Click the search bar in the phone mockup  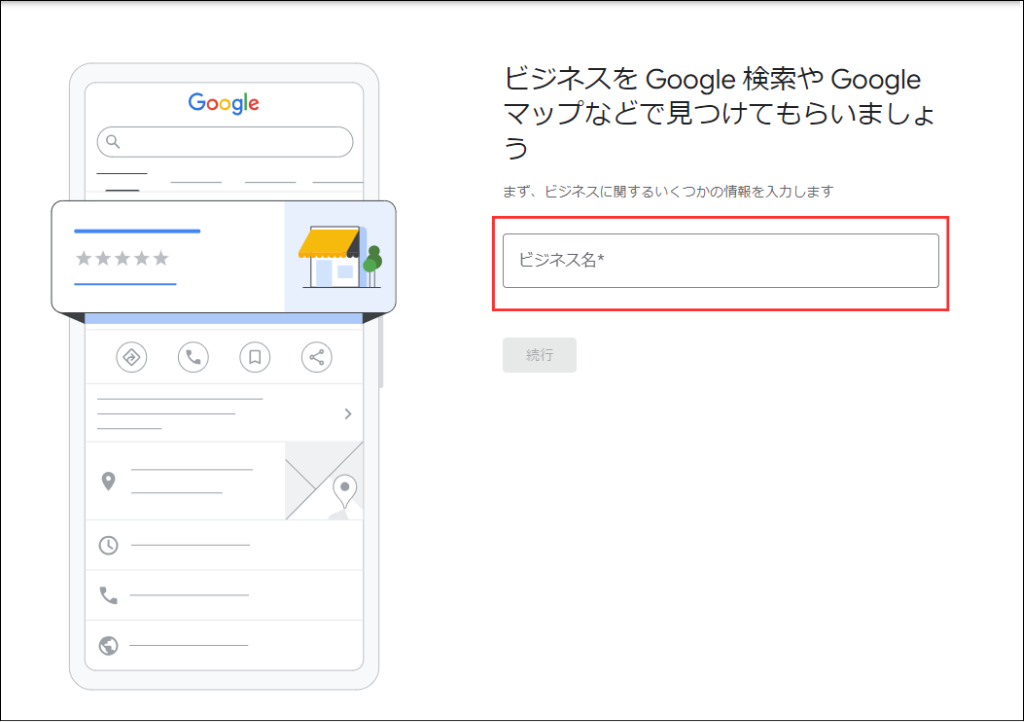(x=224, y=142)
